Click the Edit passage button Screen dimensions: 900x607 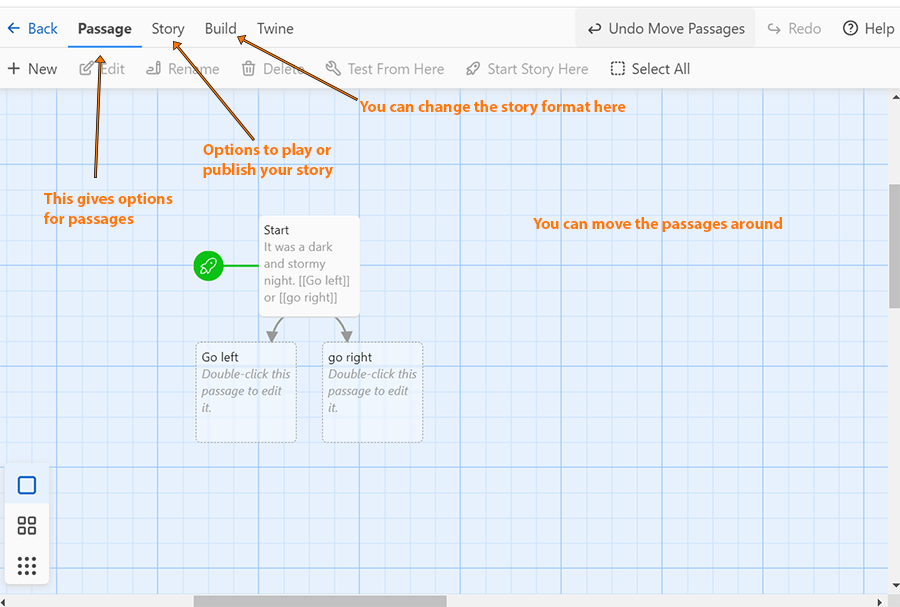point(103,69)
